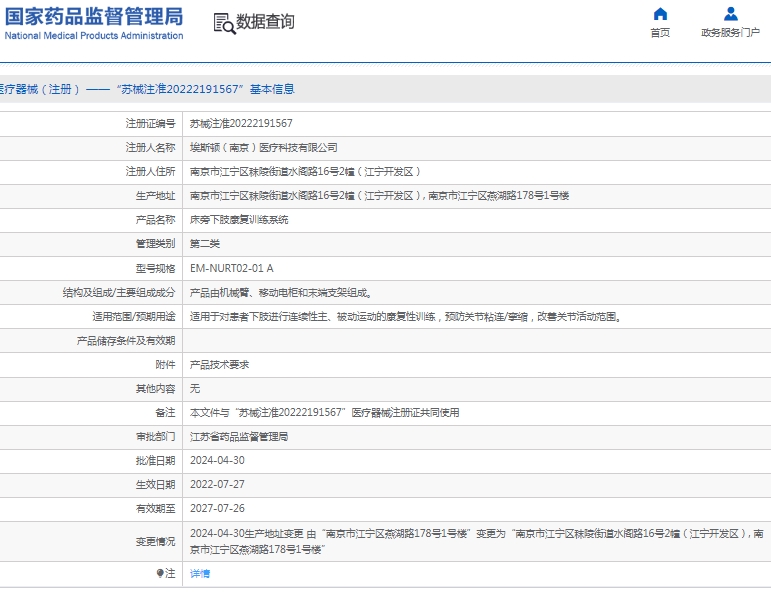Select approving department 江苏省药品监督管理局

point(239,437)
